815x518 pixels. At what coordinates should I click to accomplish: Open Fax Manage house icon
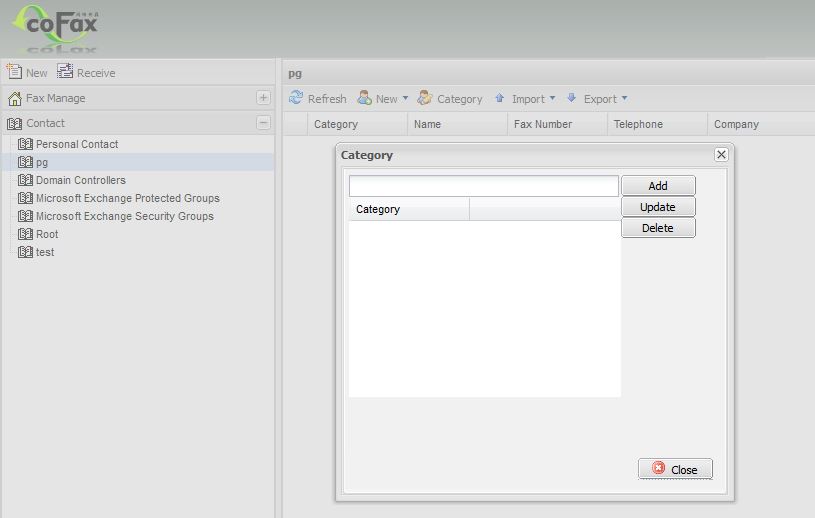(15, 98)
